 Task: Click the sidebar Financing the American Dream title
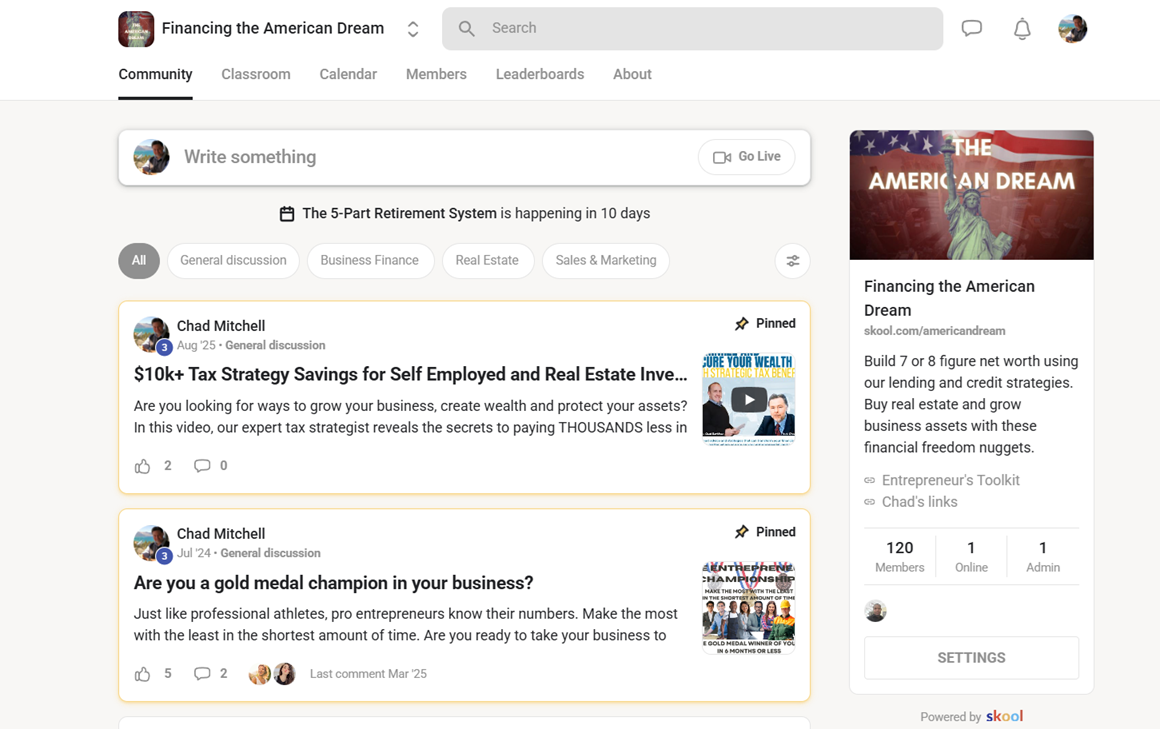tap(949, 298)
